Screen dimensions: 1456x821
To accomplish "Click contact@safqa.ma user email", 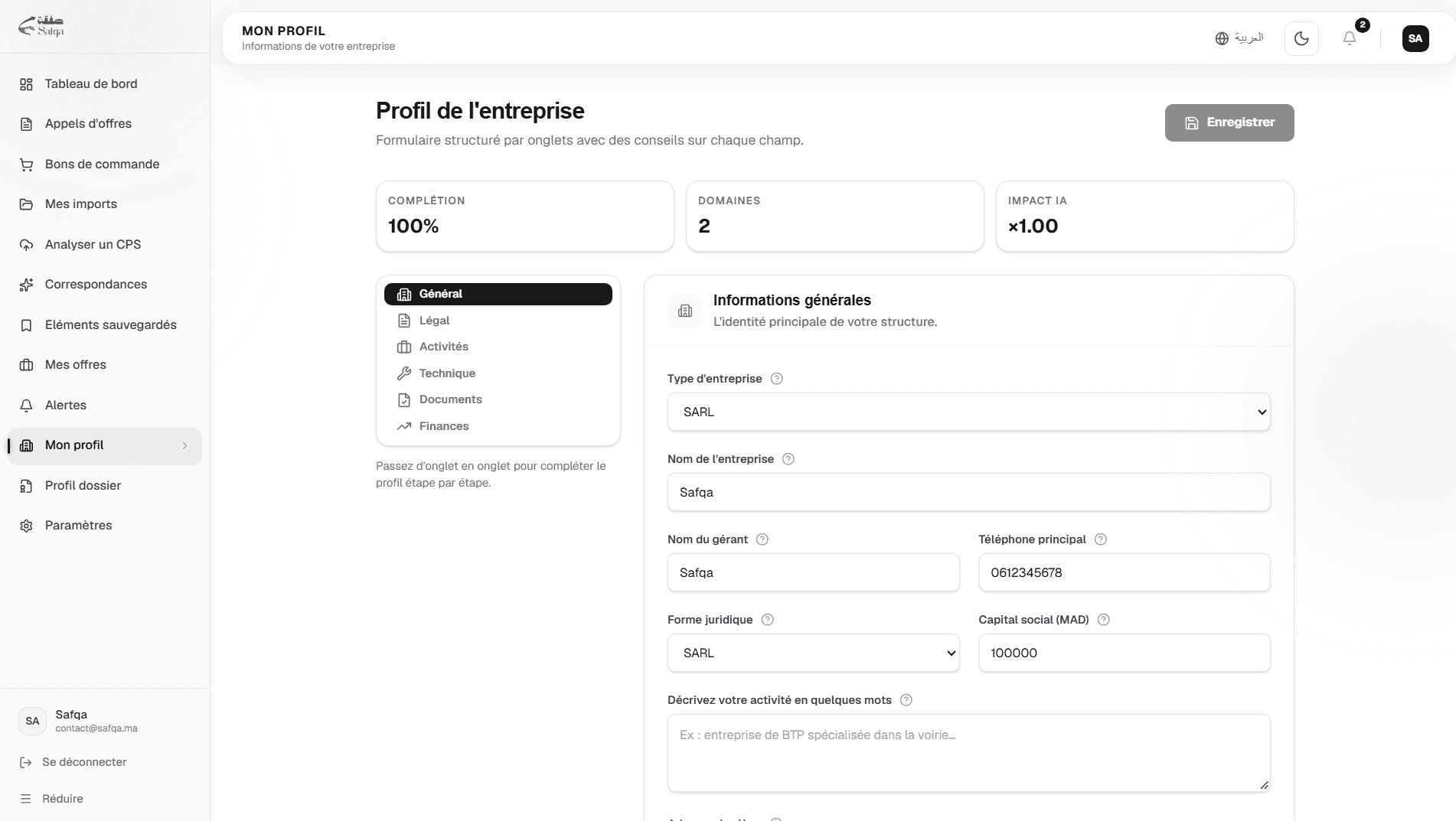I will click(x=96, y=728).
